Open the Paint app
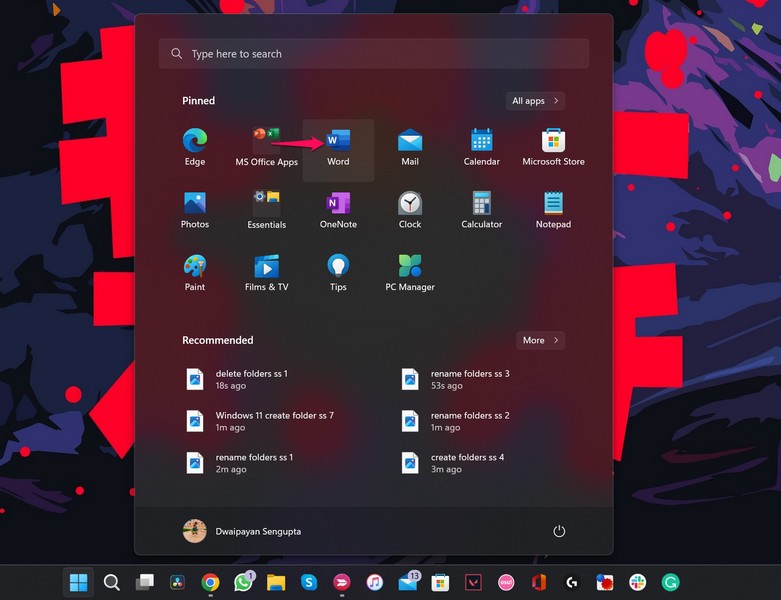781x600 pixels. [195, 273]
